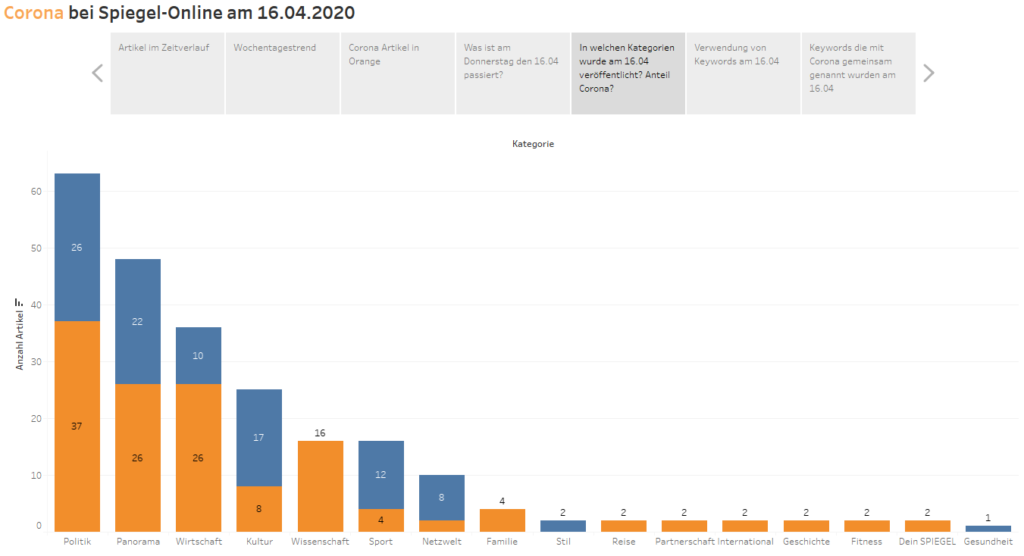Select the 'Verwendung von Keywords am 16.04' tab
This screenshot has width=1024, height=556.
(x=743, y=74)
